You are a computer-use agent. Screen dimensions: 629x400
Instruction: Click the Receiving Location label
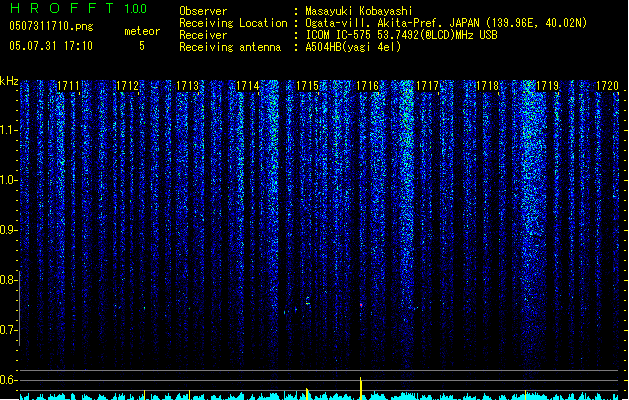coord(233,23)
